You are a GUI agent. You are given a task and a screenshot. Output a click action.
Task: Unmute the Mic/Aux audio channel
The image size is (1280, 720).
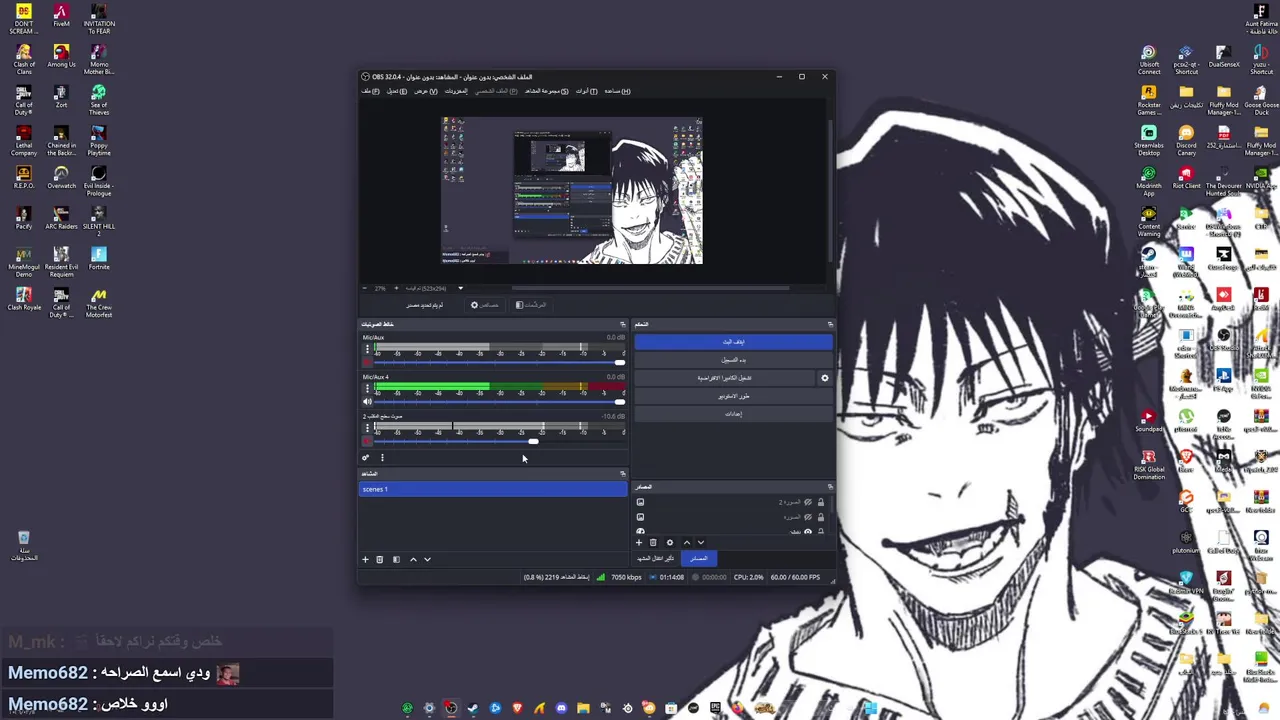[x=367, y=362]
